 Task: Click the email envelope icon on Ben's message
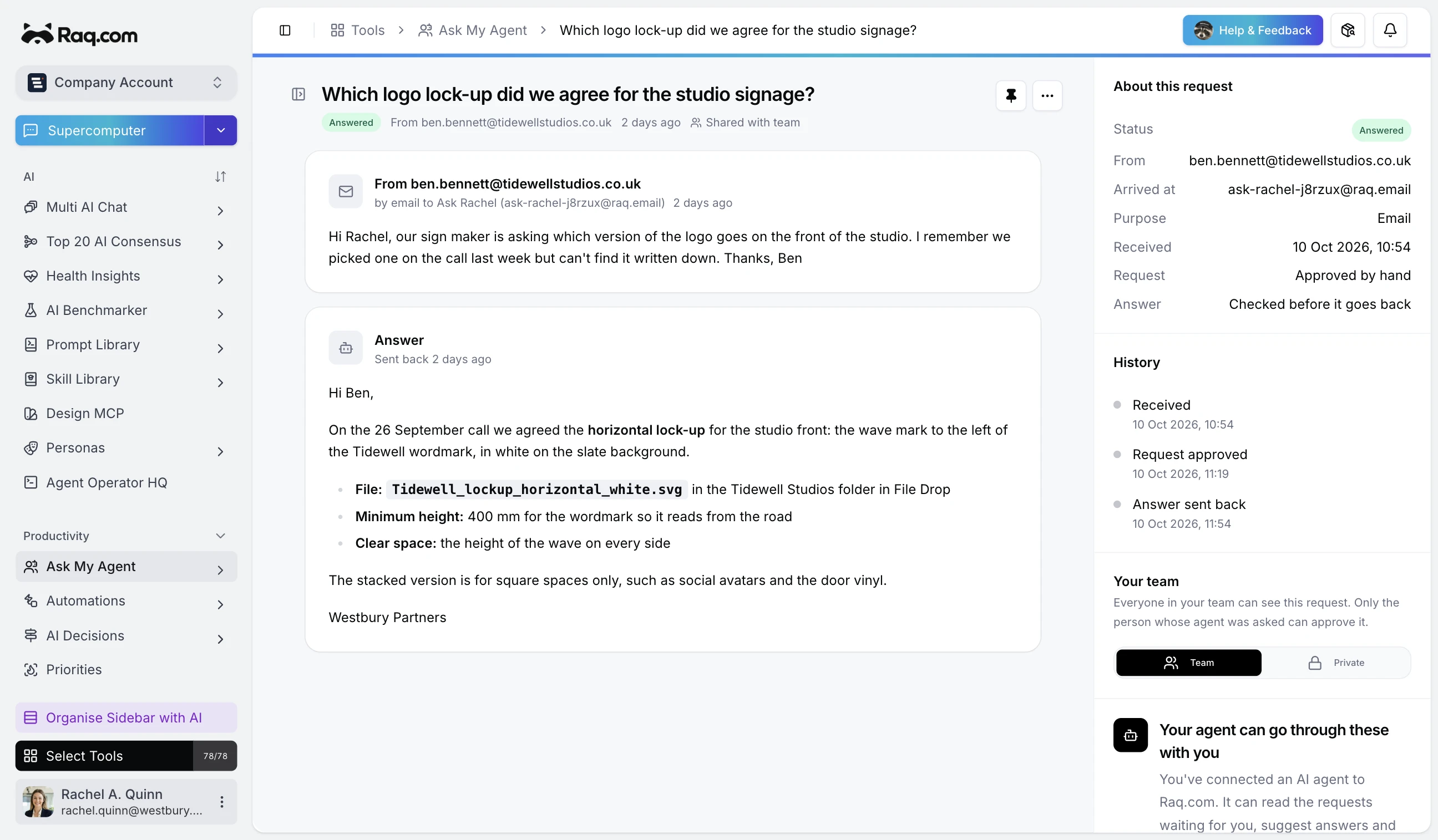[x=346, y=192]
